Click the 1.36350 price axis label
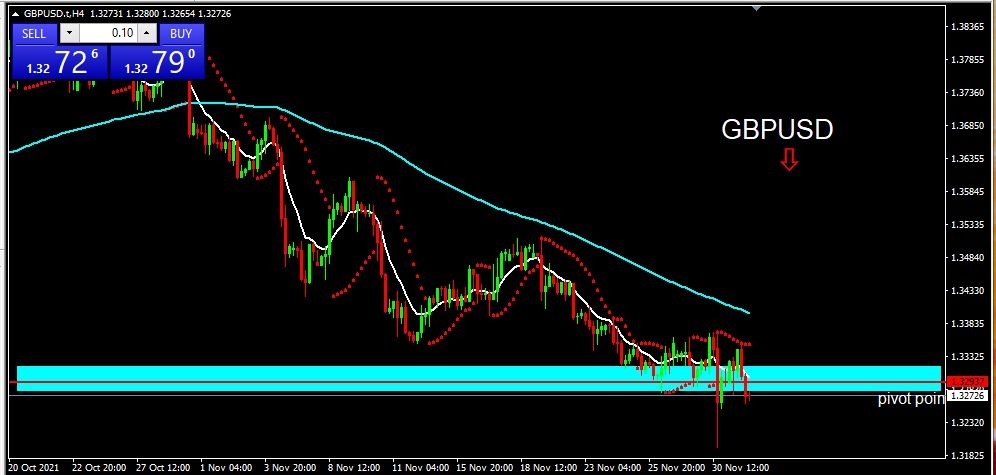 tap(967, 159)
